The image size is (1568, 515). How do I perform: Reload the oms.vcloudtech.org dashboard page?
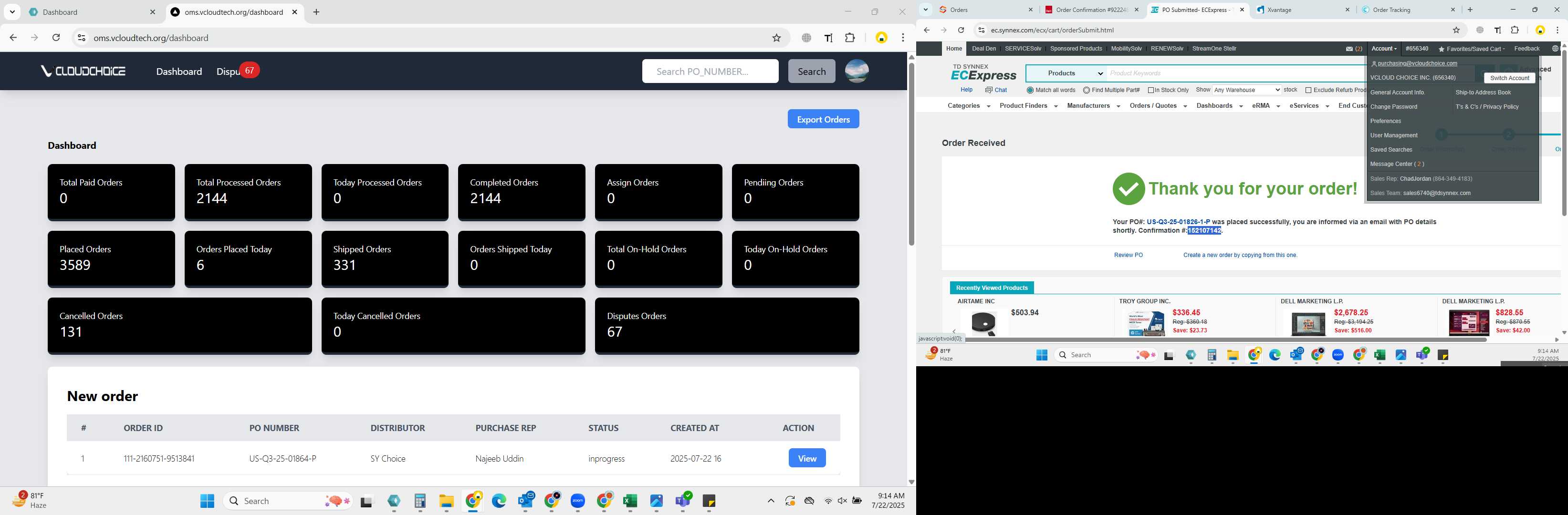pyautogui.click(x=56, y=38)
